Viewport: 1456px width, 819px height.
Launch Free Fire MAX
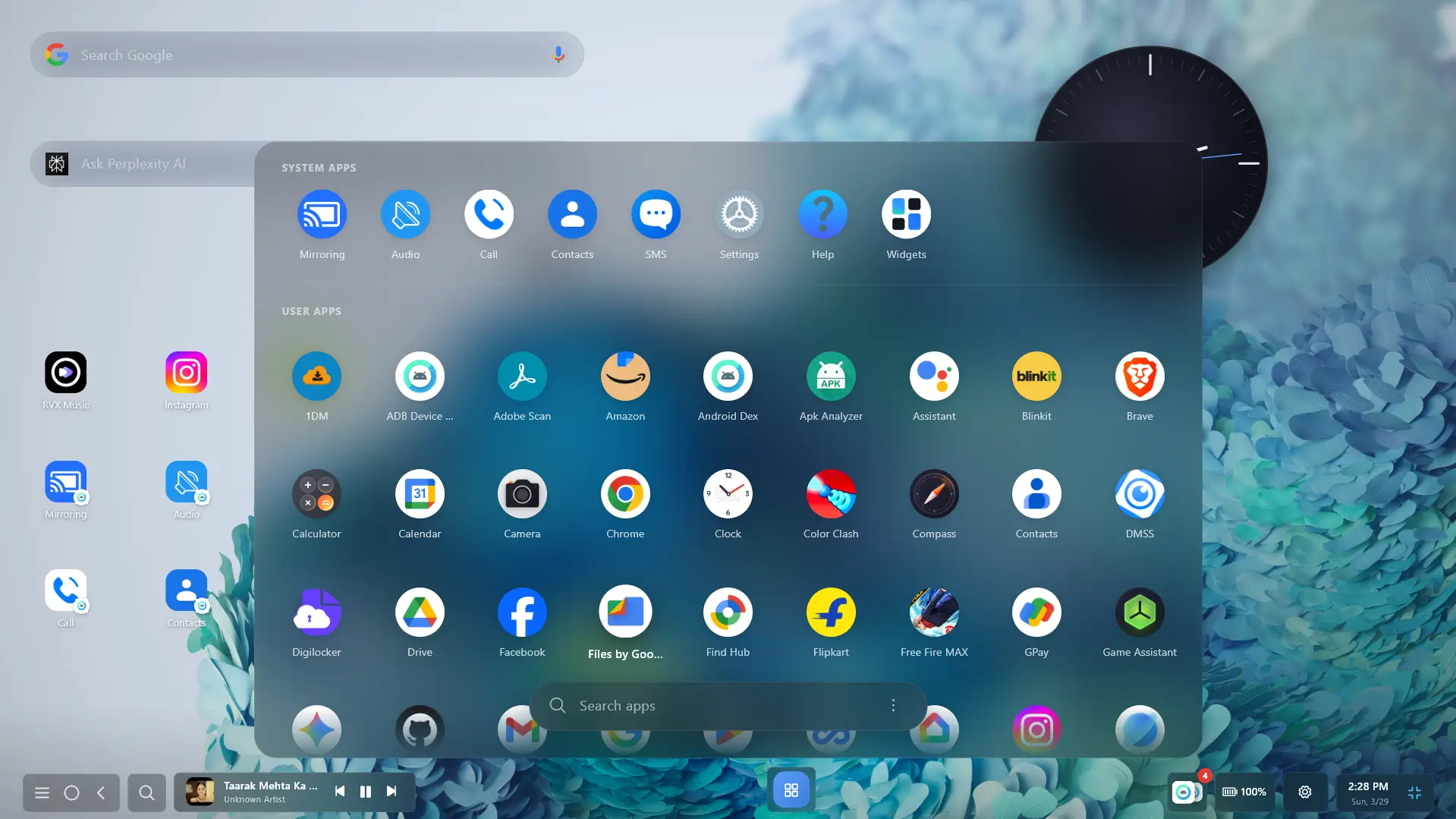[934, 613]
